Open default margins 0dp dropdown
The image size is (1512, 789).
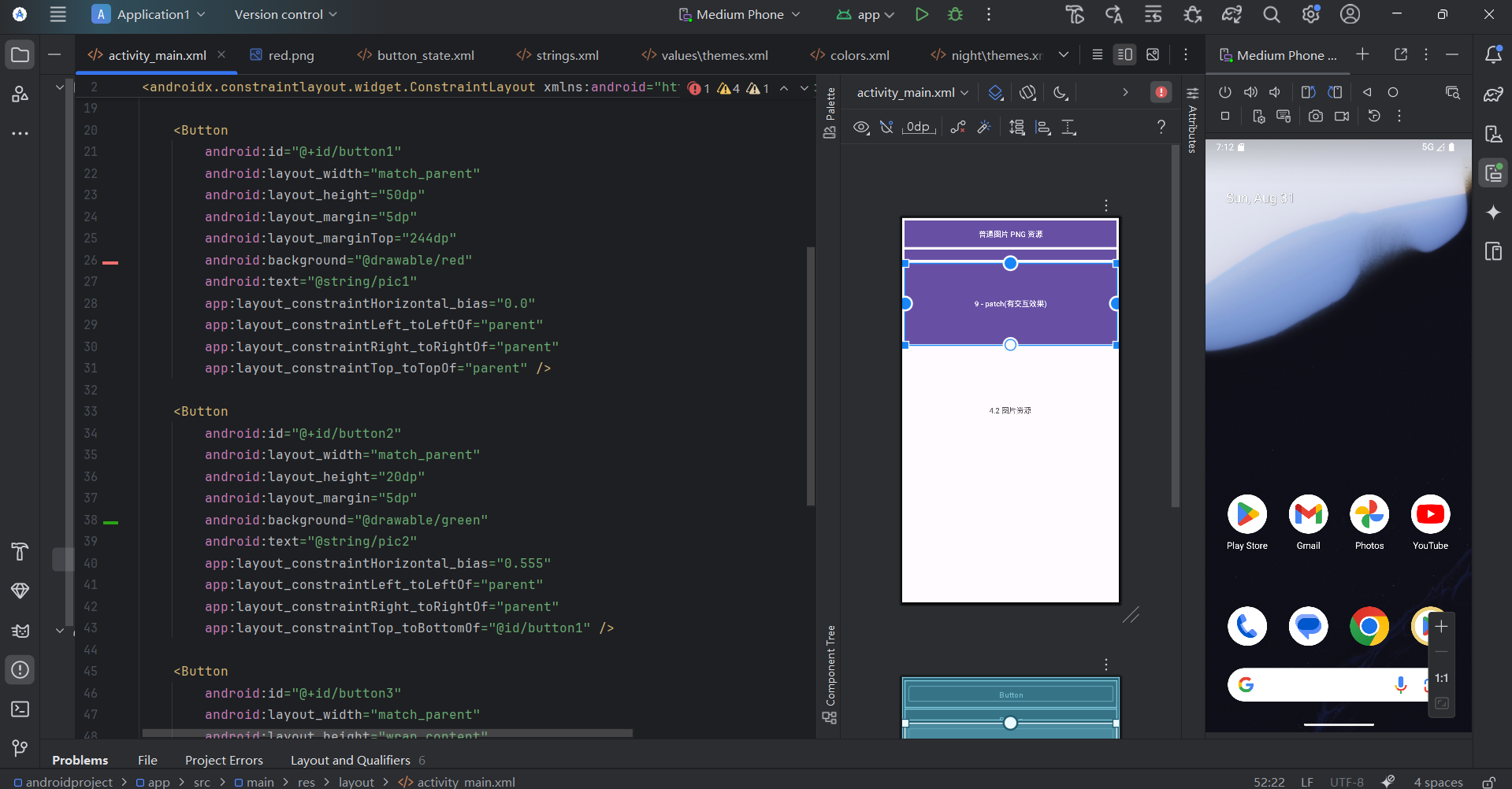point(919,127)
